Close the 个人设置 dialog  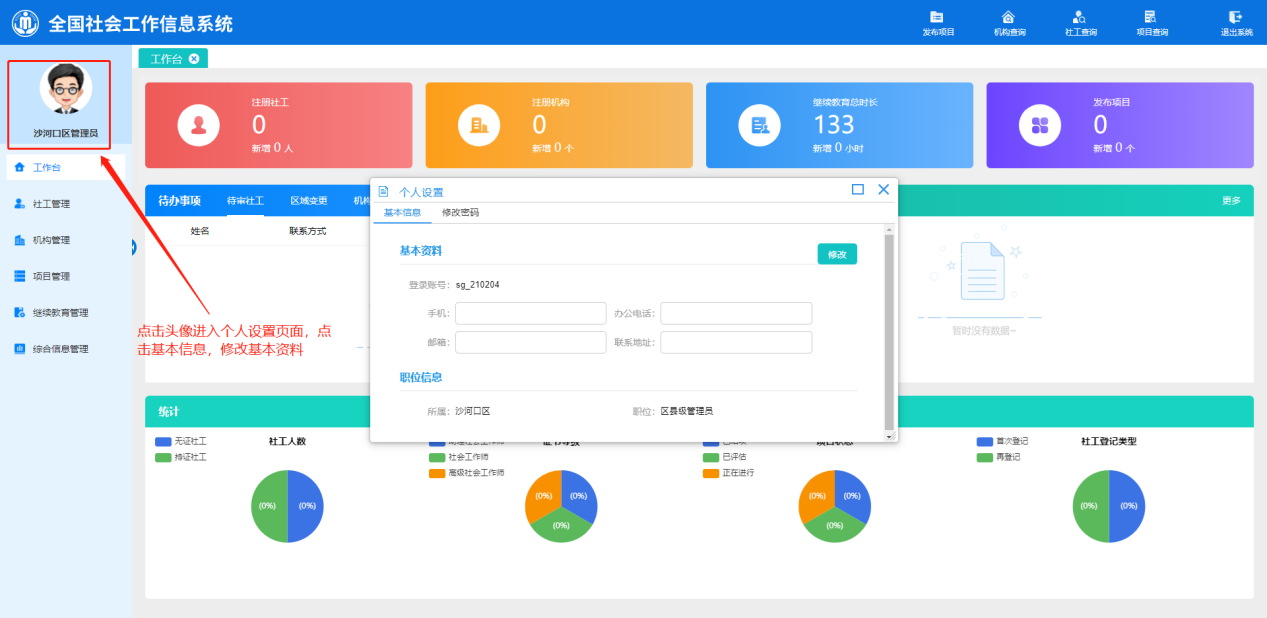click(883, 189)
